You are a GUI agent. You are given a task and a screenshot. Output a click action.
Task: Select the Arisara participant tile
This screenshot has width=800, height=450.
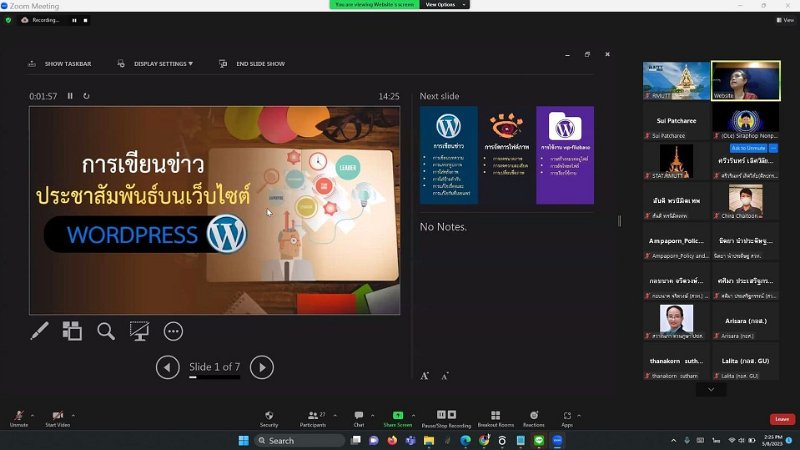(x=745, y=321)
